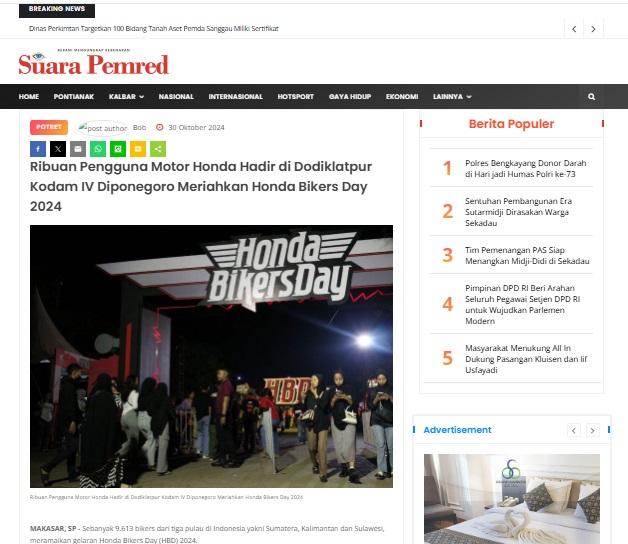Click the Potret category tag
This screenshot has width=628, height=544.
pyautogui.click(x=49, y=127)
